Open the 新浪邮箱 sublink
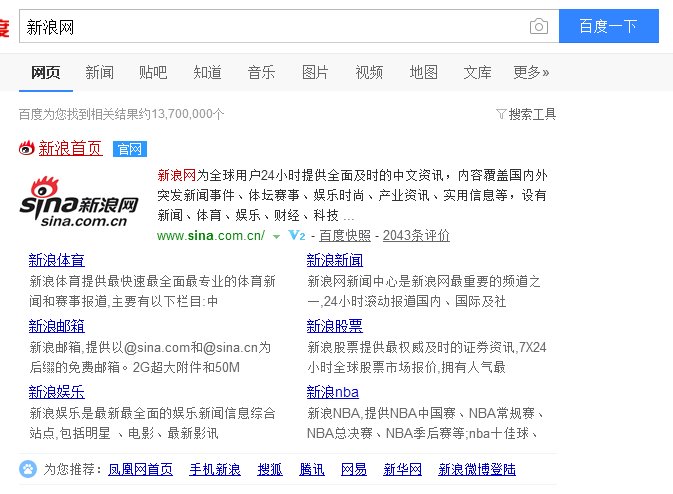Image resolution: width=673 pixels, height=494 pixels. pyautogui.click(x=57, y=326)
